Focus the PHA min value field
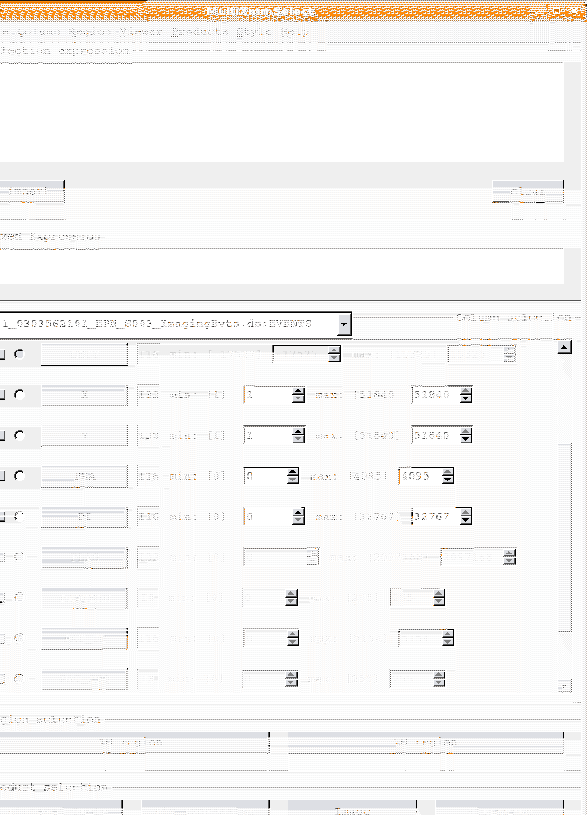 265,476
